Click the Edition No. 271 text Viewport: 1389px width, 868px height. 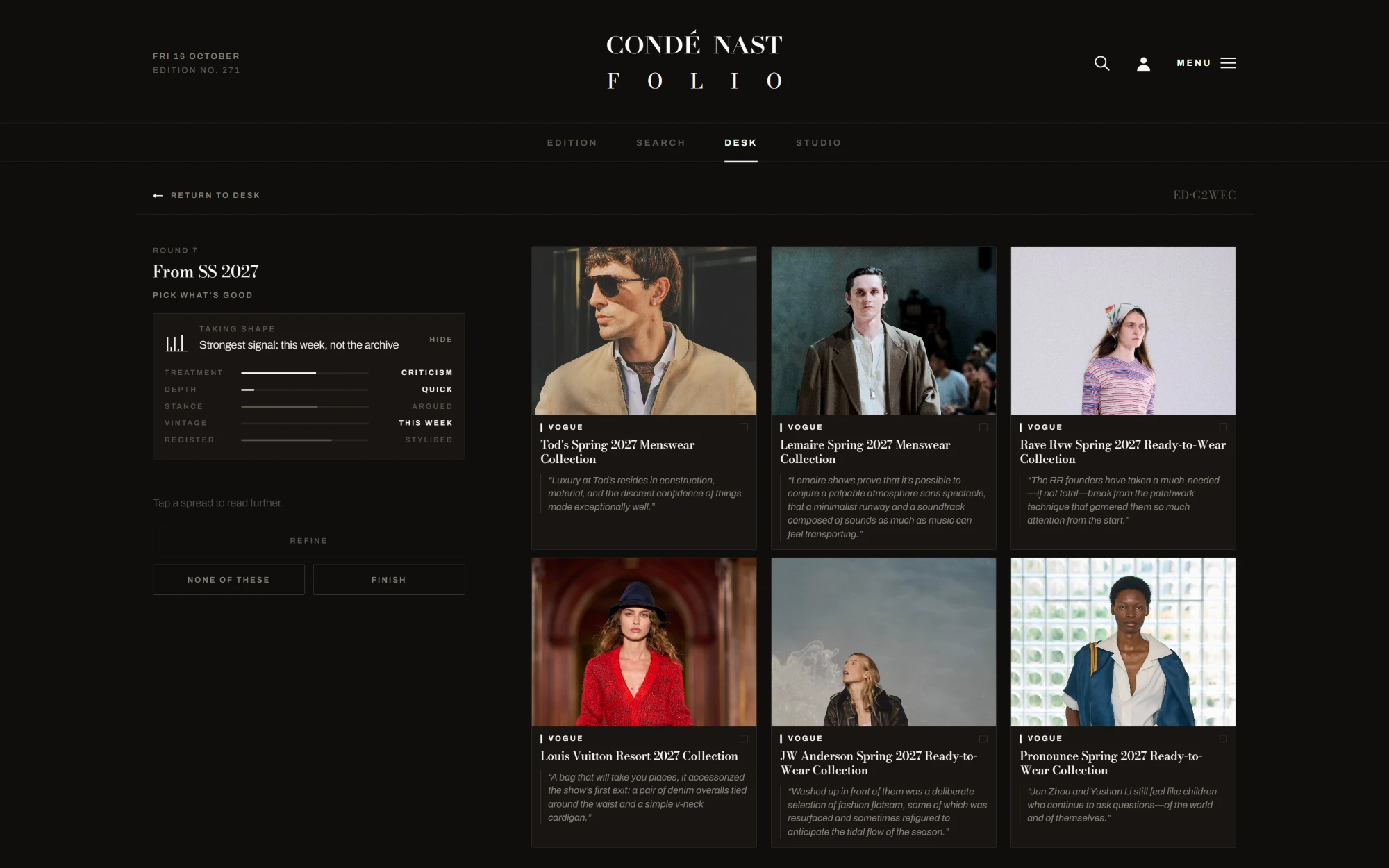[x=197, y=70]
